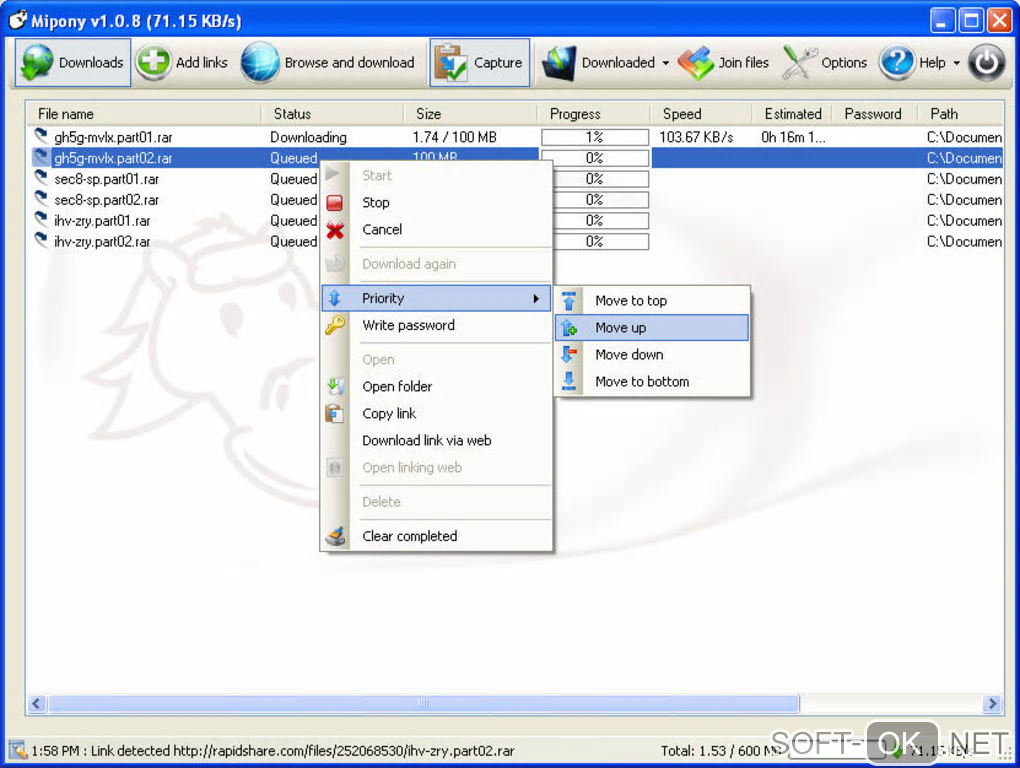Expand the Help dropdown arrow
The height and width of the screenshot is (768, 1020).
coord(956,63)
